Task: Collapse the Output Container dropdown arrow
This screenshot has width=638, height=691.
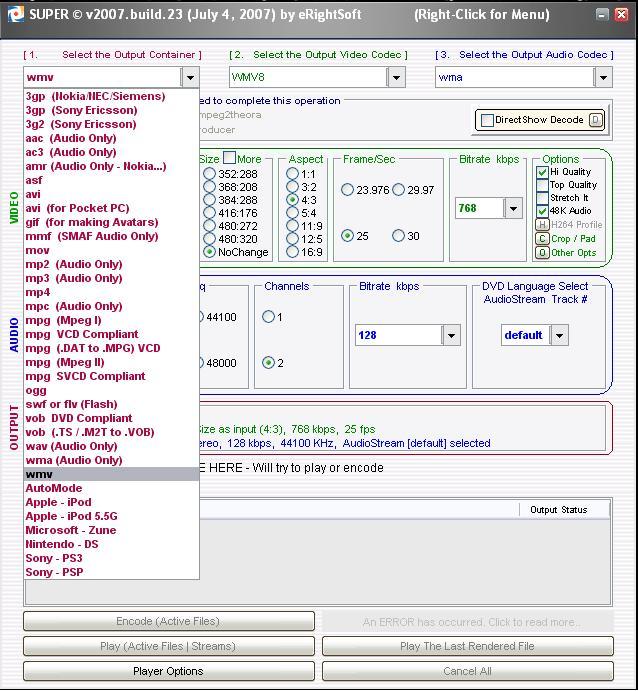Action: [190, 78]
